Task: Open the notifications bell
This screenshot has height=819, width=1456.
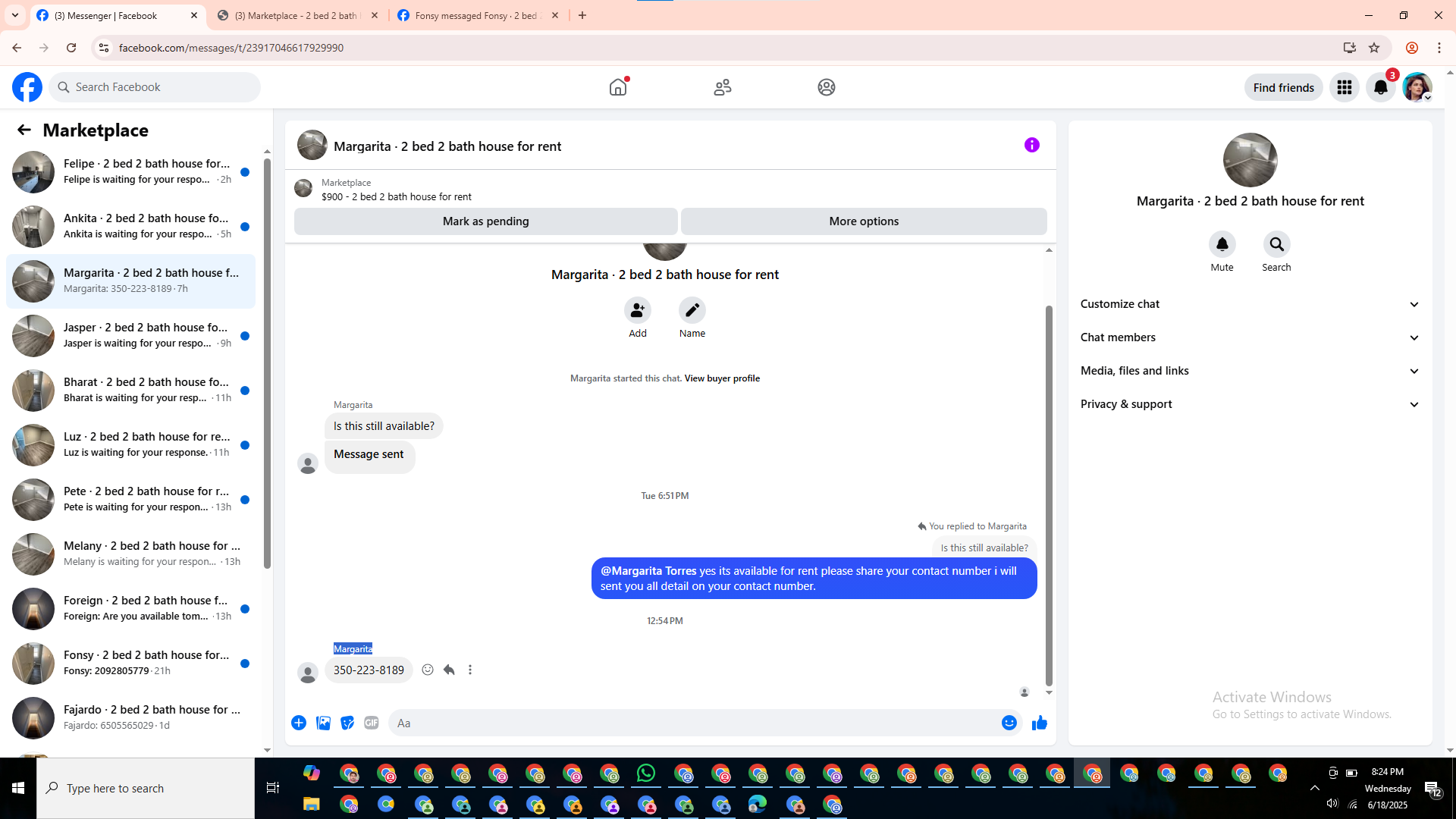Action: pyautogui.click(x=1381, y=87)
